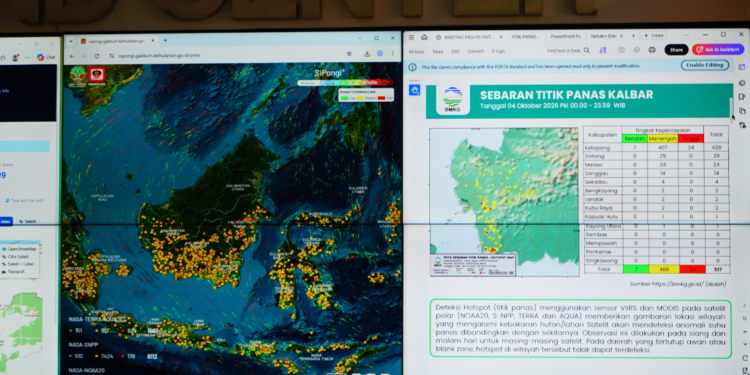
Task: Click green Low swatch in hotspot legend
Action: tap(344, 98)
